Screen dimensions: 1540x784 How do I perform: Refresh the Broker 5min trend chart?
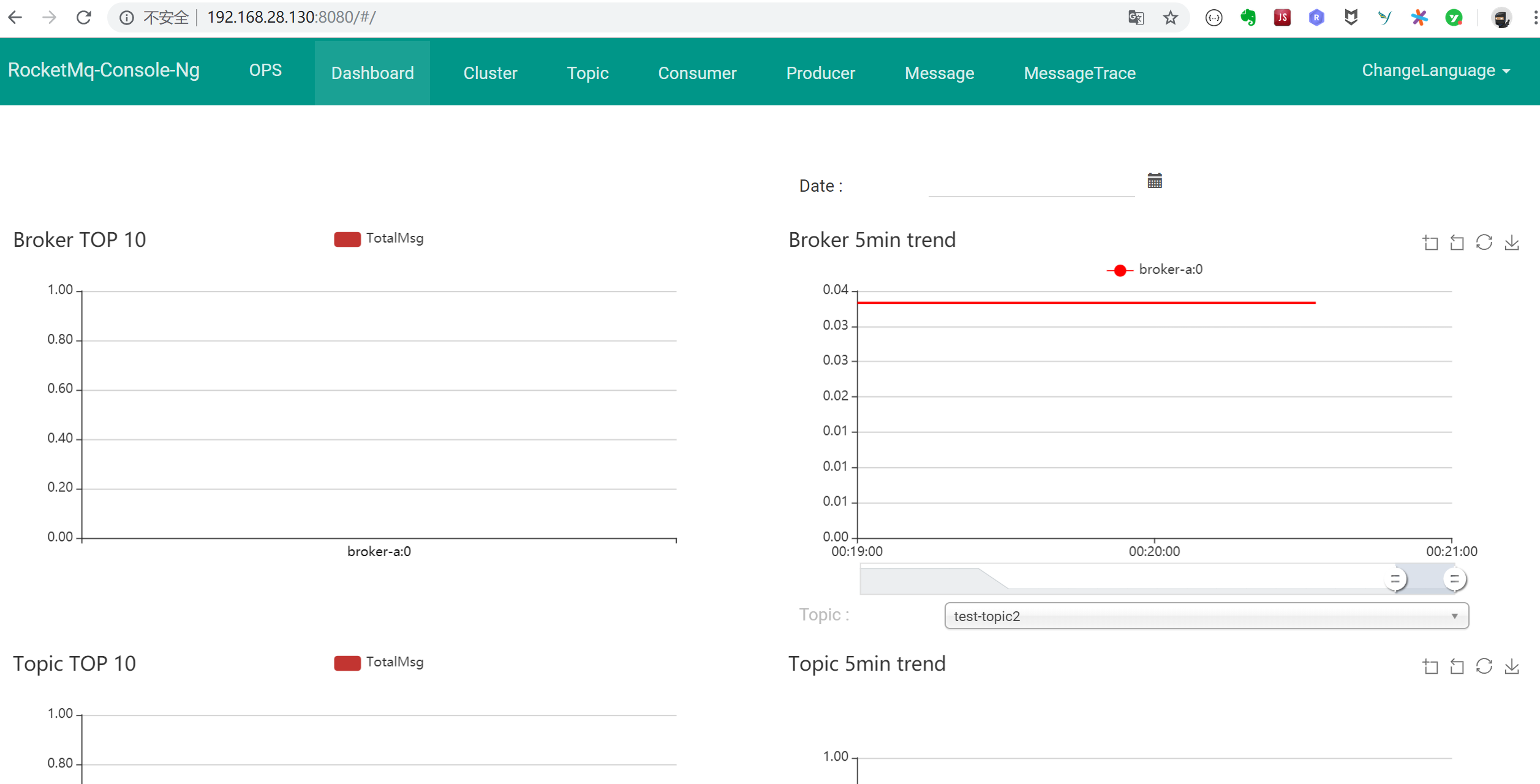pyautogui.click(x=1484, y=243)
